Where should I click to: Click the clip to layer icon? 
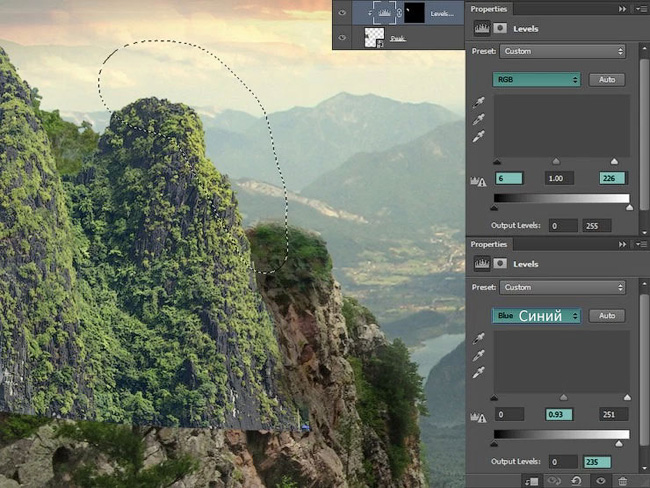531,481
